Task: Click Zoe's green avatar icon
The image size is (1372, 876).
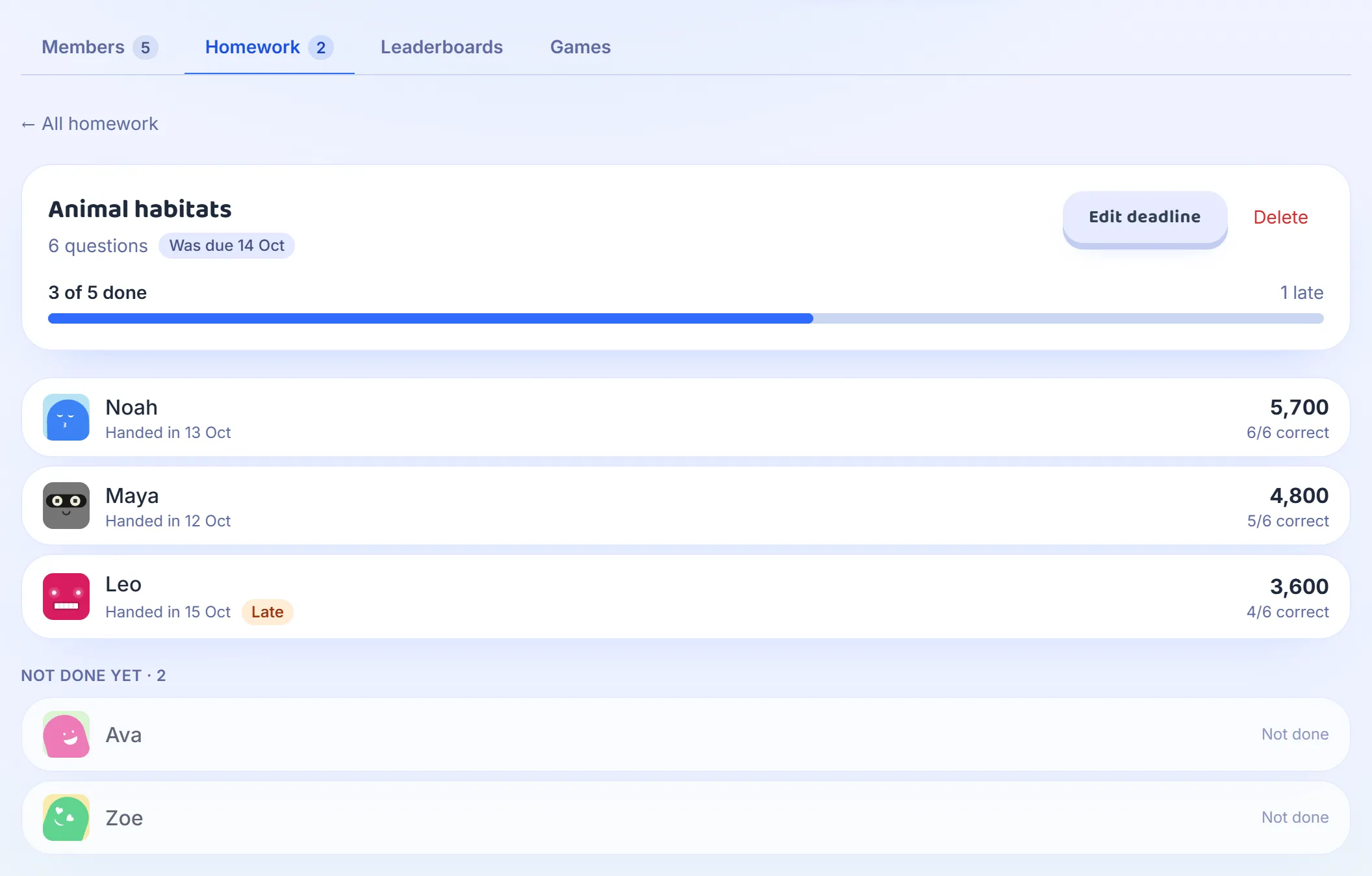Action: point(66,818)
